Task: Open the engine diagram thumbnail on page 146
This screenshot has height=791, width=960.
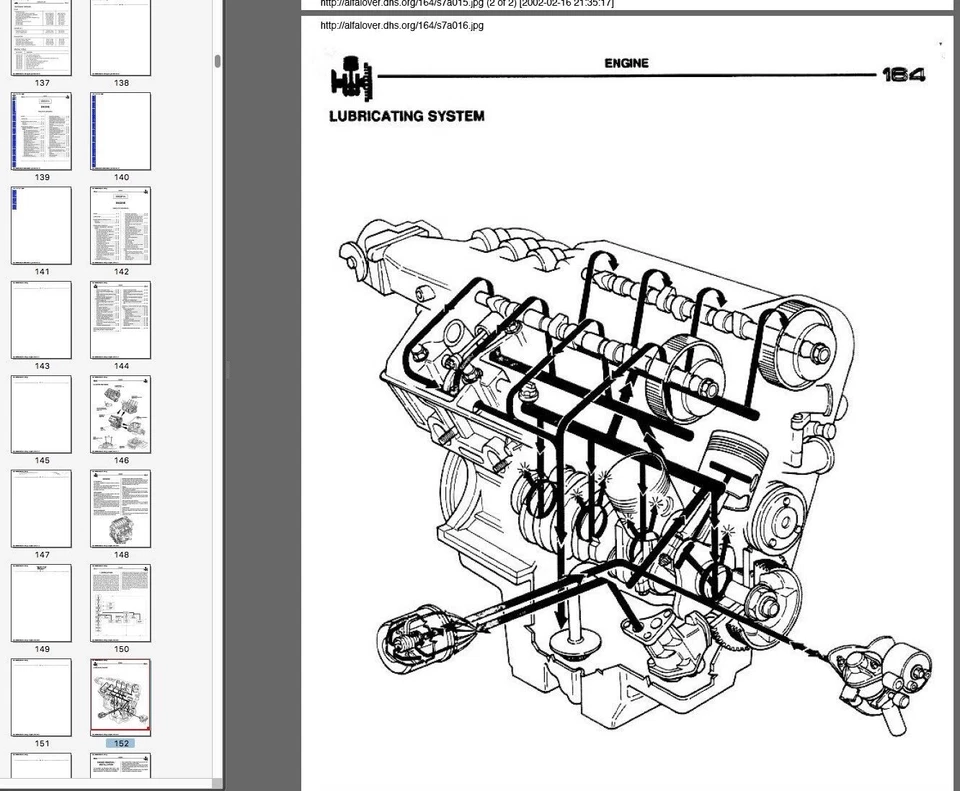Action: point(120,414)
